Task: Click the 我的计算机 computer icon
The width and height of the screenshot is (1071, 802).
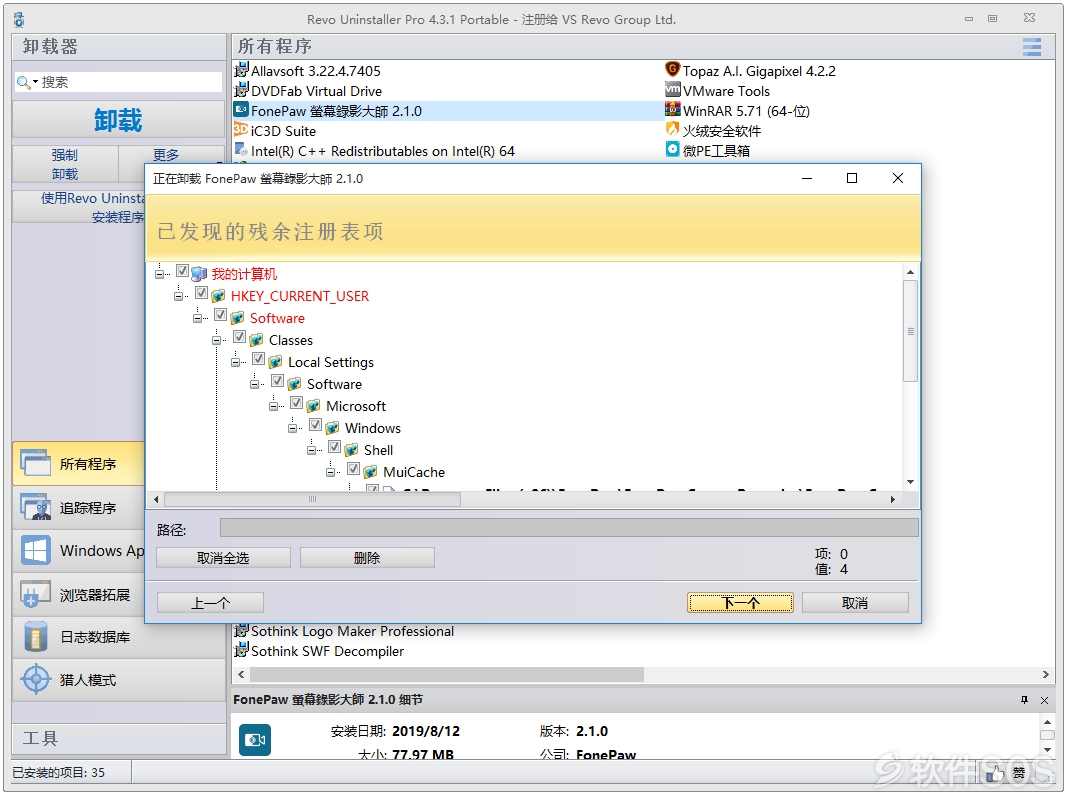Action: coord(199,274)
